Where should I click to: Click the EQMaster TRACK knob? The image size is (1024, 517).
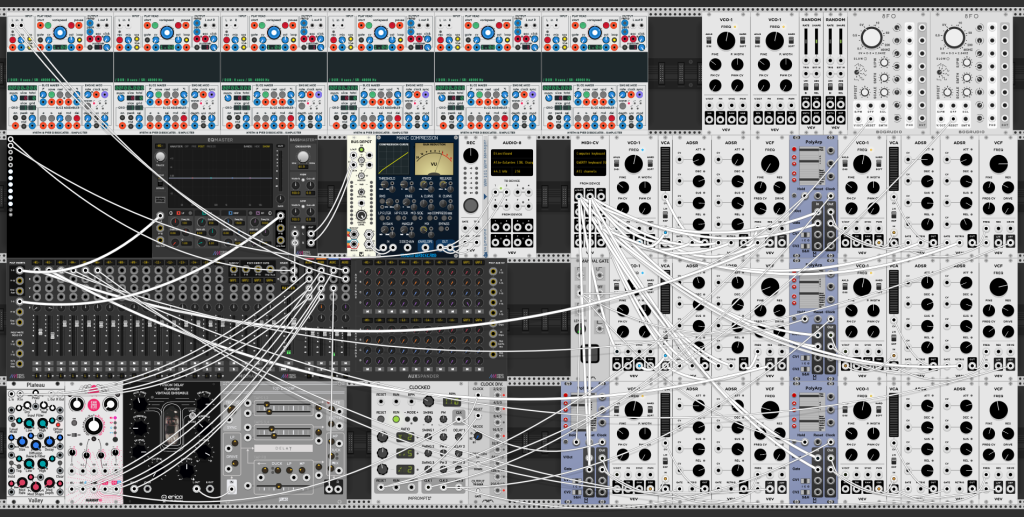160,157
